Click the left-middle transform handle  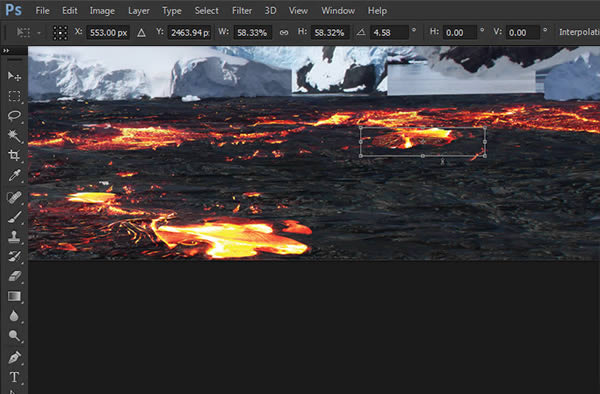361,142
